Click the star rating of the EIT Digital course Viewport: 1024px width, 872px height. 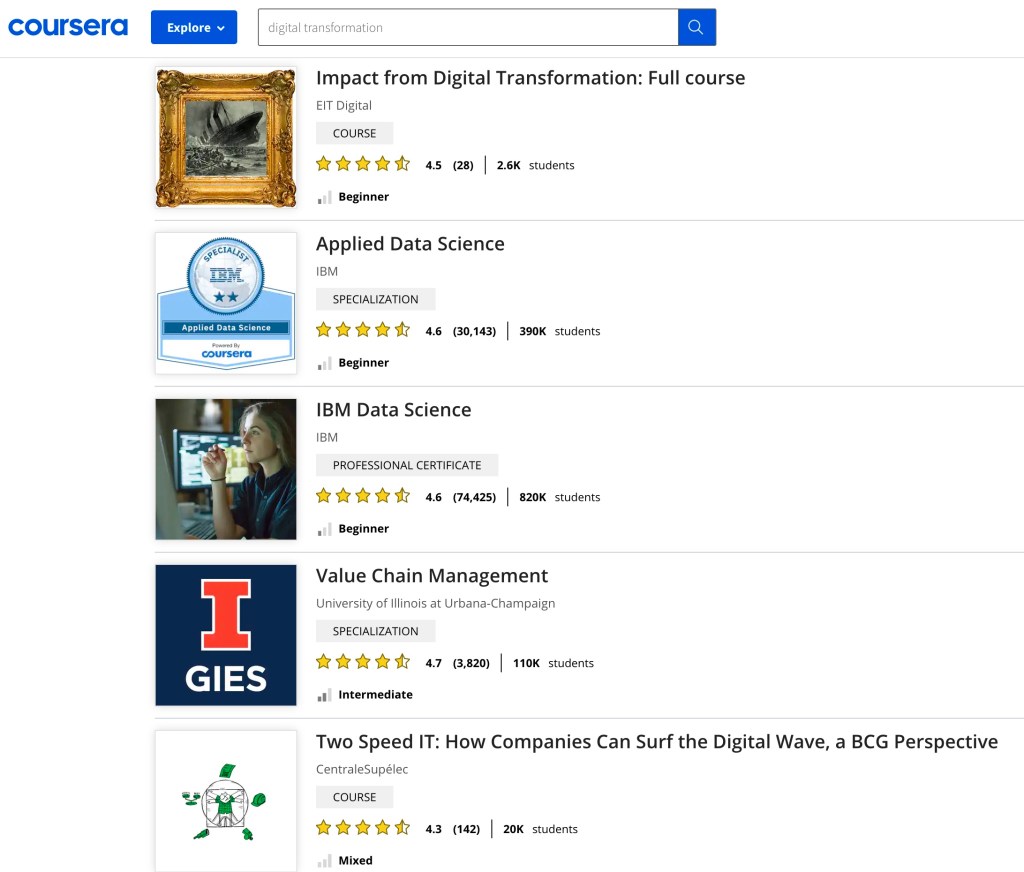[x=363, y=165]
